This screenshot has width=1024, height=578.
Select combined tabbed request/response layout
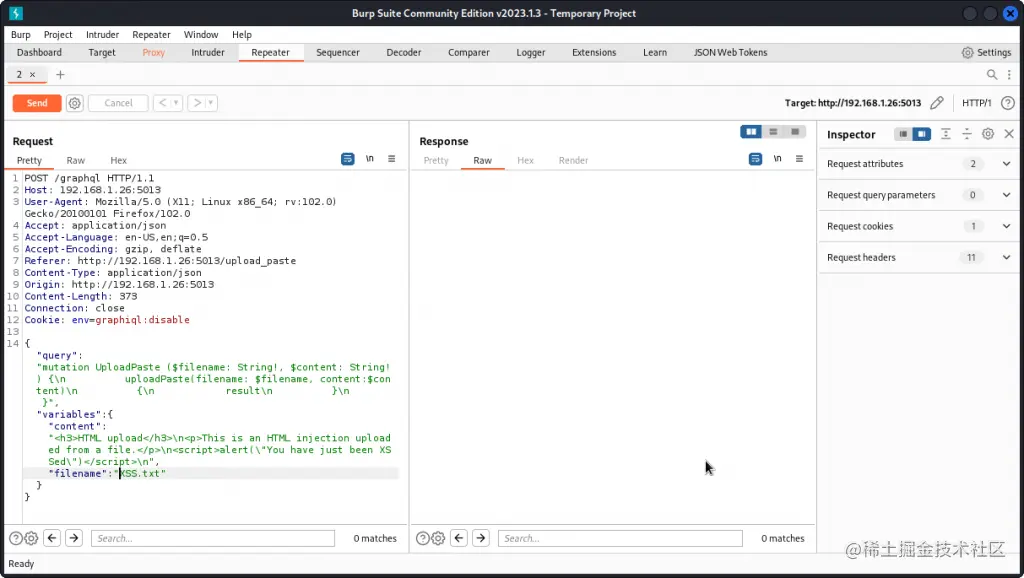[795, 132]
